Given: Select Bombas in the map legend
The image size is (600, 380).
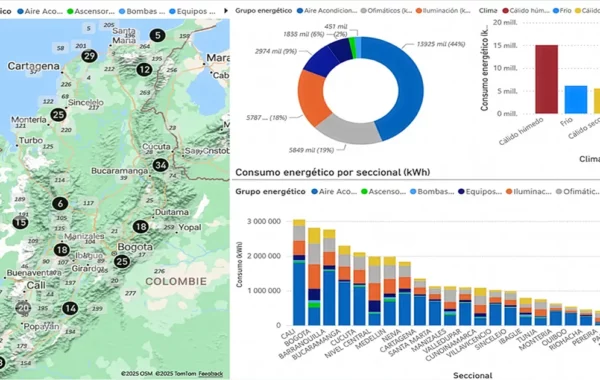Looking at the screenshot, I should (x=142, y=11).
